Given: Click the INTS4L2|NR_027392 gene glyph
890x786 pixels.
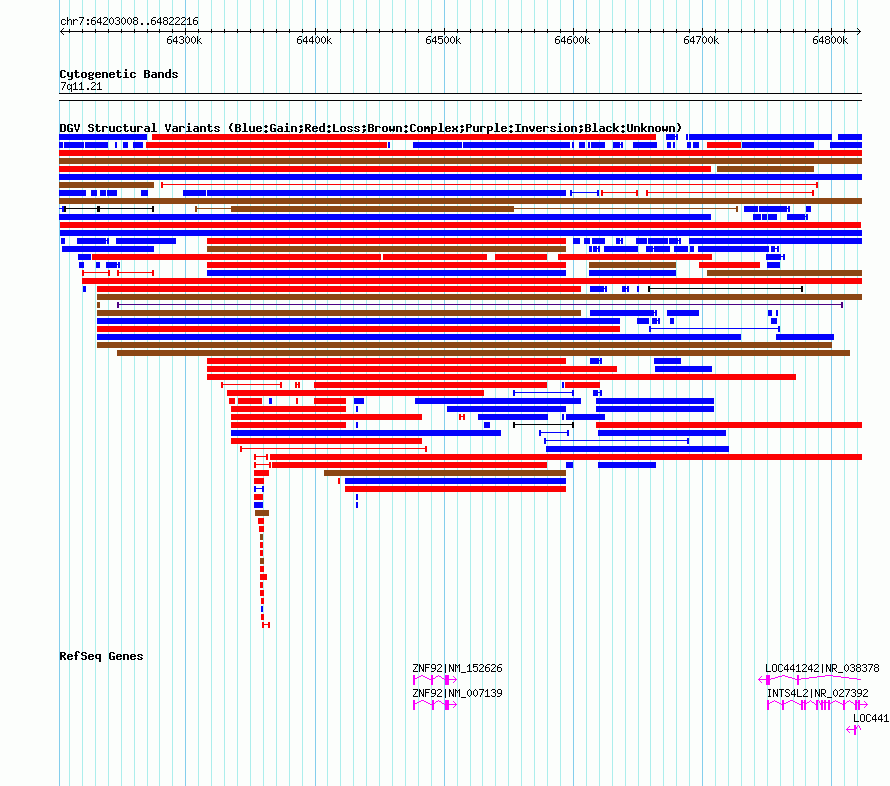Looking at the screenshot, I should coord(817,705).
